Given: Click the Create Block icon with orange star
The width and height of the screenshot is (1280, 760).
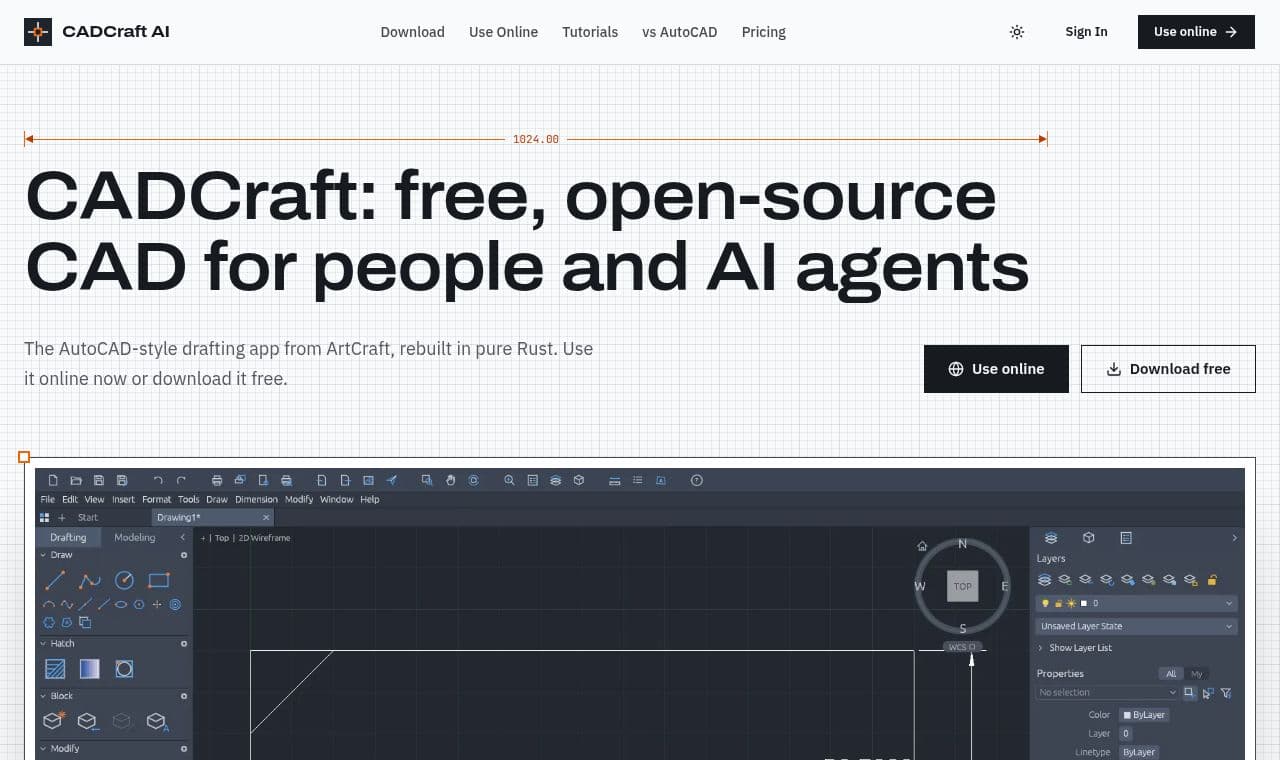Looking at the screenshot, I should [x=54, y=720].
